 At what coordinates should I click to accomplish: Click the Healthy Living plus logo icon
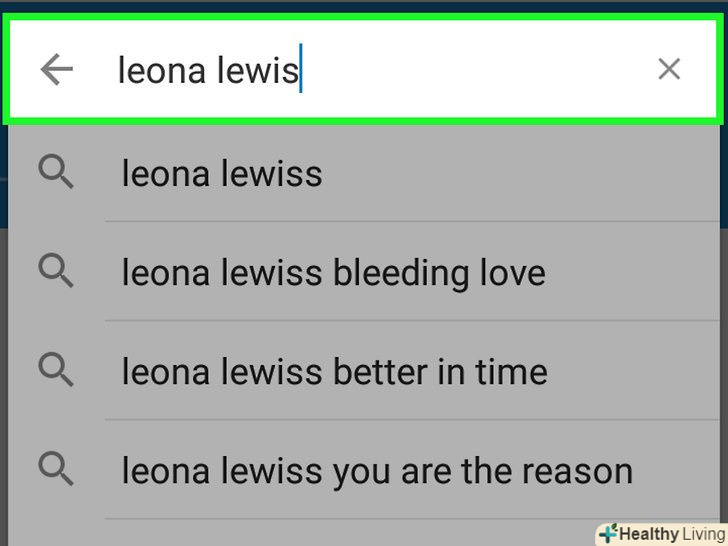pyautogui.click(x=608, y=534)
